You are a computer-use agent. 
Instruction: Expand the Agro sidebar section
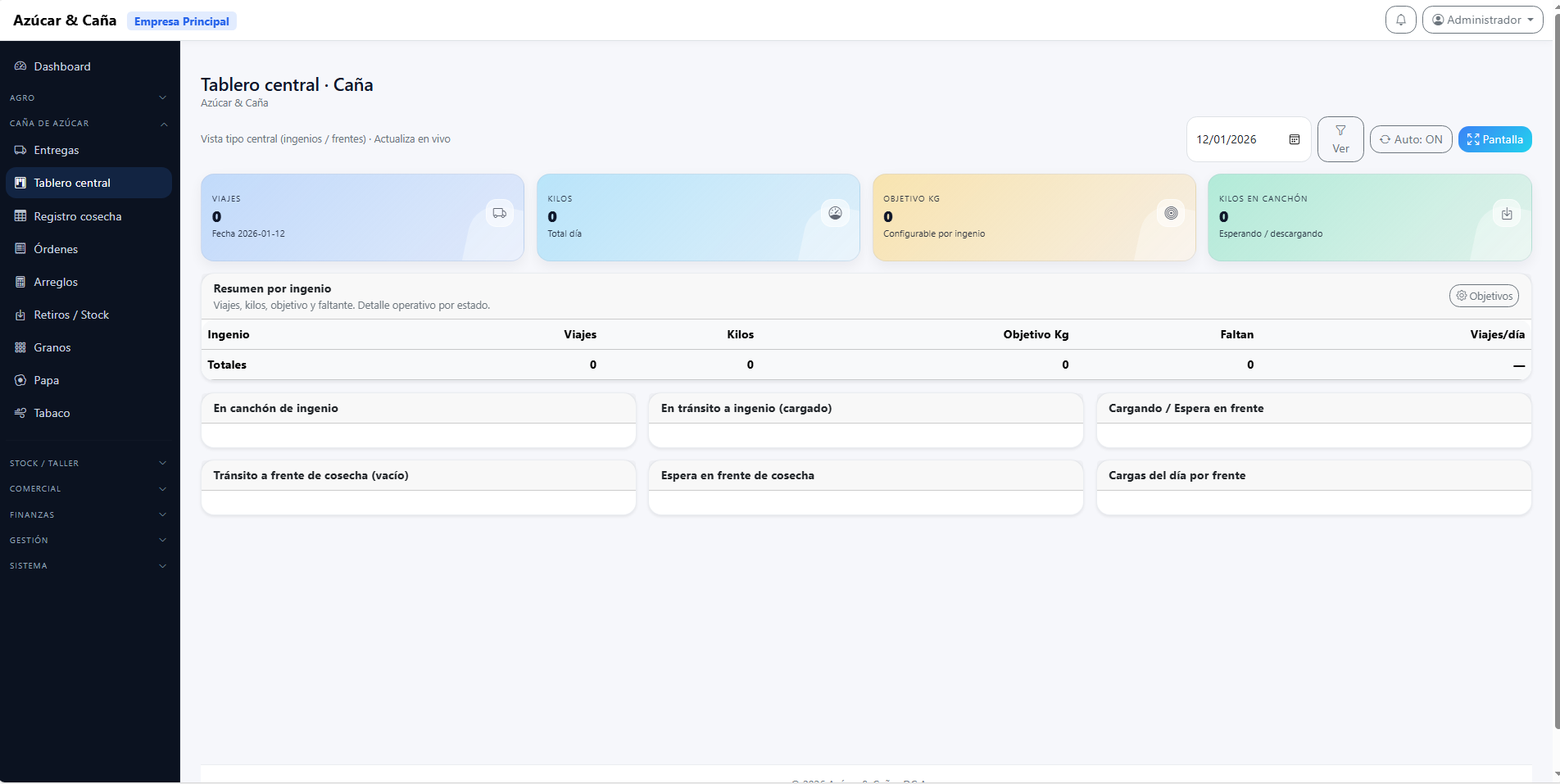point(88,97)
